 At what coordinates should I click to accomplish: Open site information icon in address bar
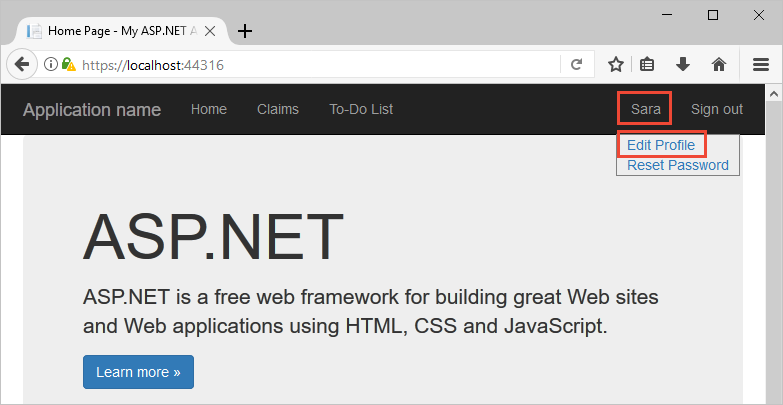(x=50, y=64)
